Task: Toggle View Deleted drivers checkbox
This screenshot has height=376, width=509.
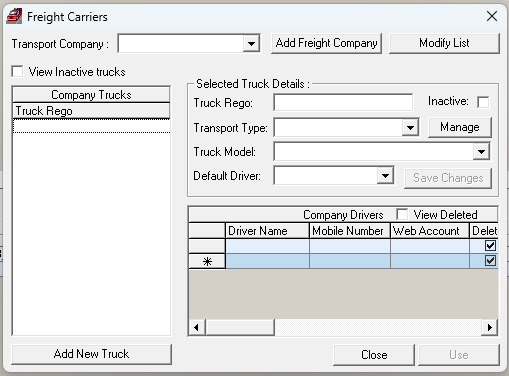Action: tap(402, 214)
